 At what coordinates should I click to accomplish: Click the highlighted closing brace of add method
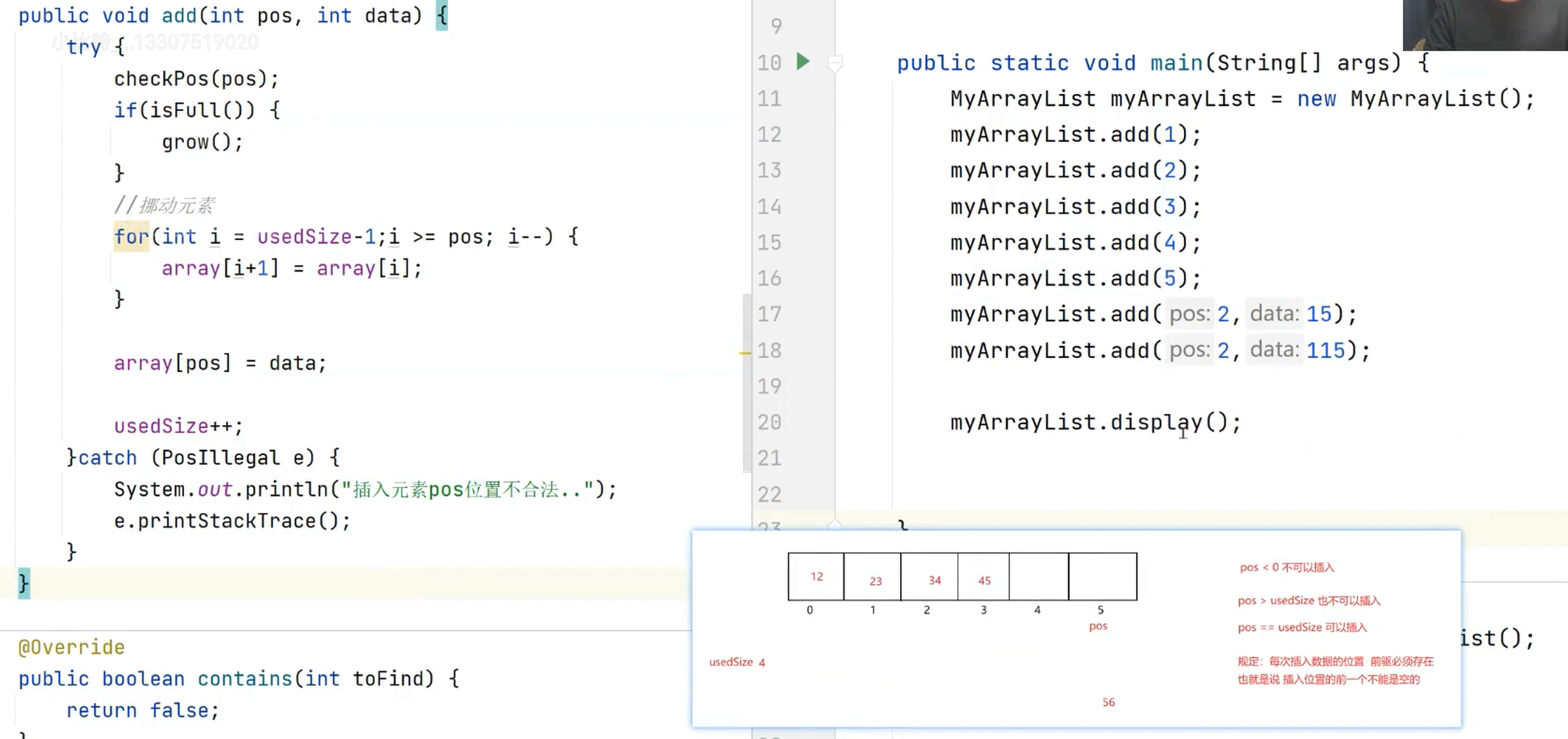click(x=24, y=583)
